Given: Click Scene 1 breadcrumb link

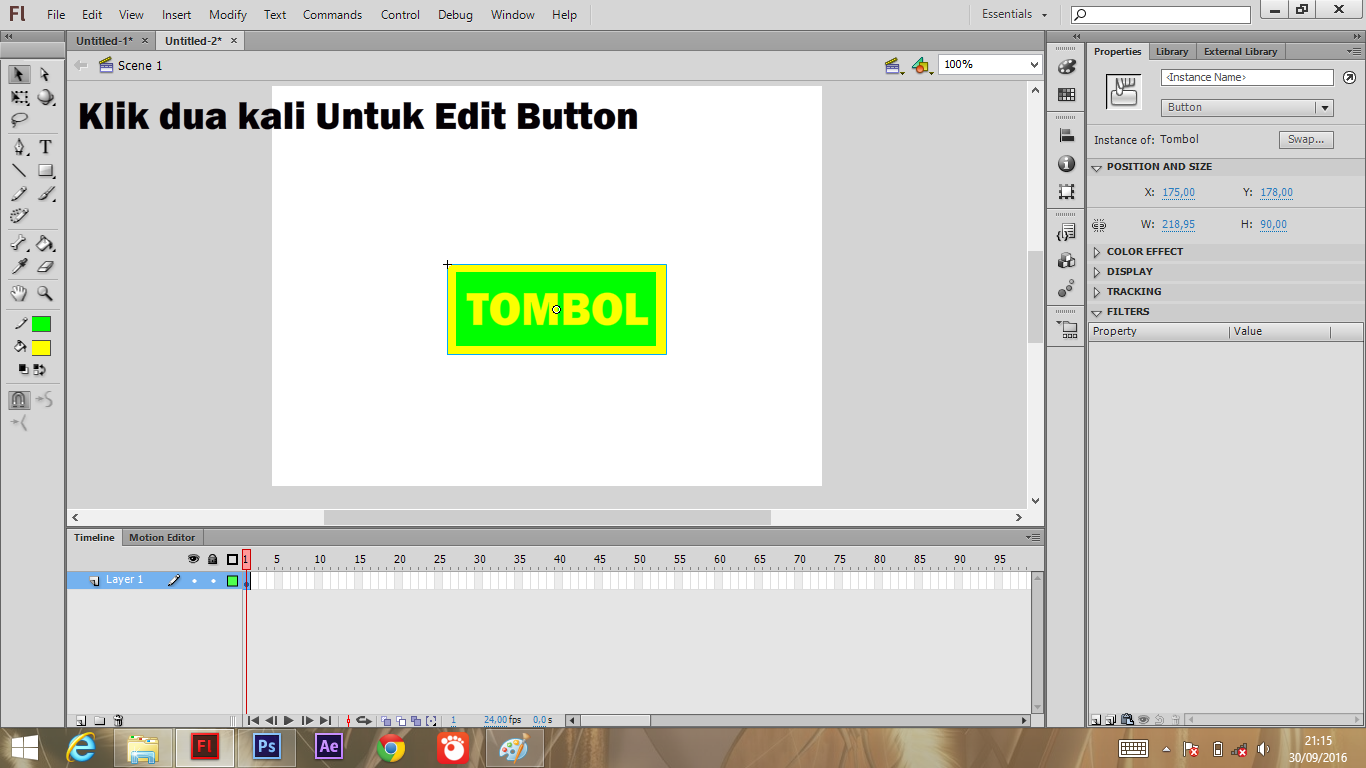Looking at the screenshot, I should click(x=138, y=65).
